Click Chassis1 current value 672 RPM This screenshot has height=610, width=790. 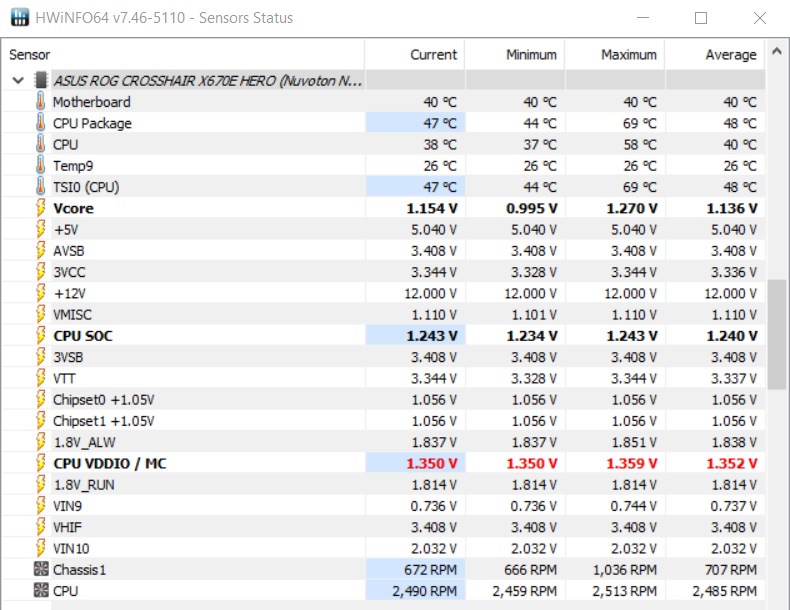pos(430,569)
